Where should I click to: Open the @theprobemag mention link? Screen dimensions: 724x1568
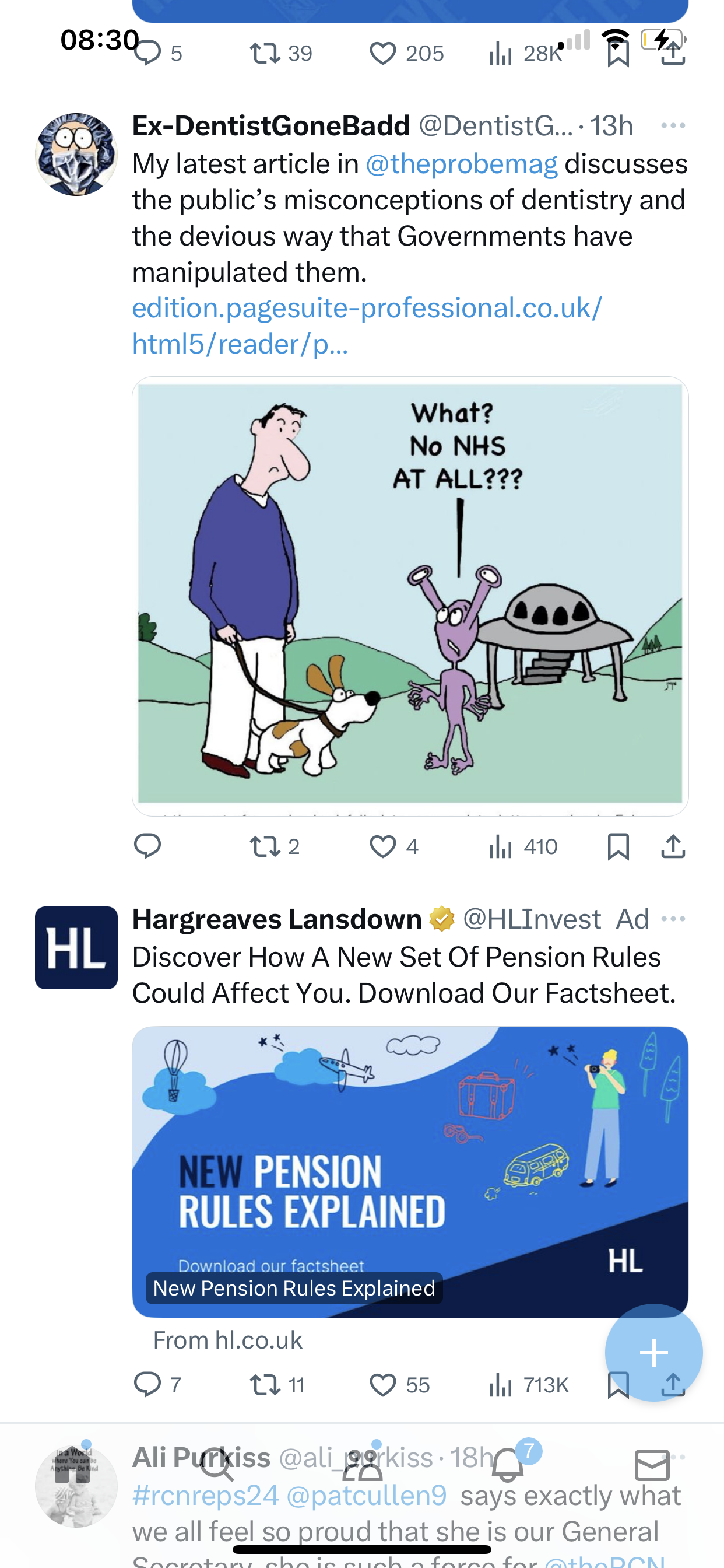click(462, 164)
